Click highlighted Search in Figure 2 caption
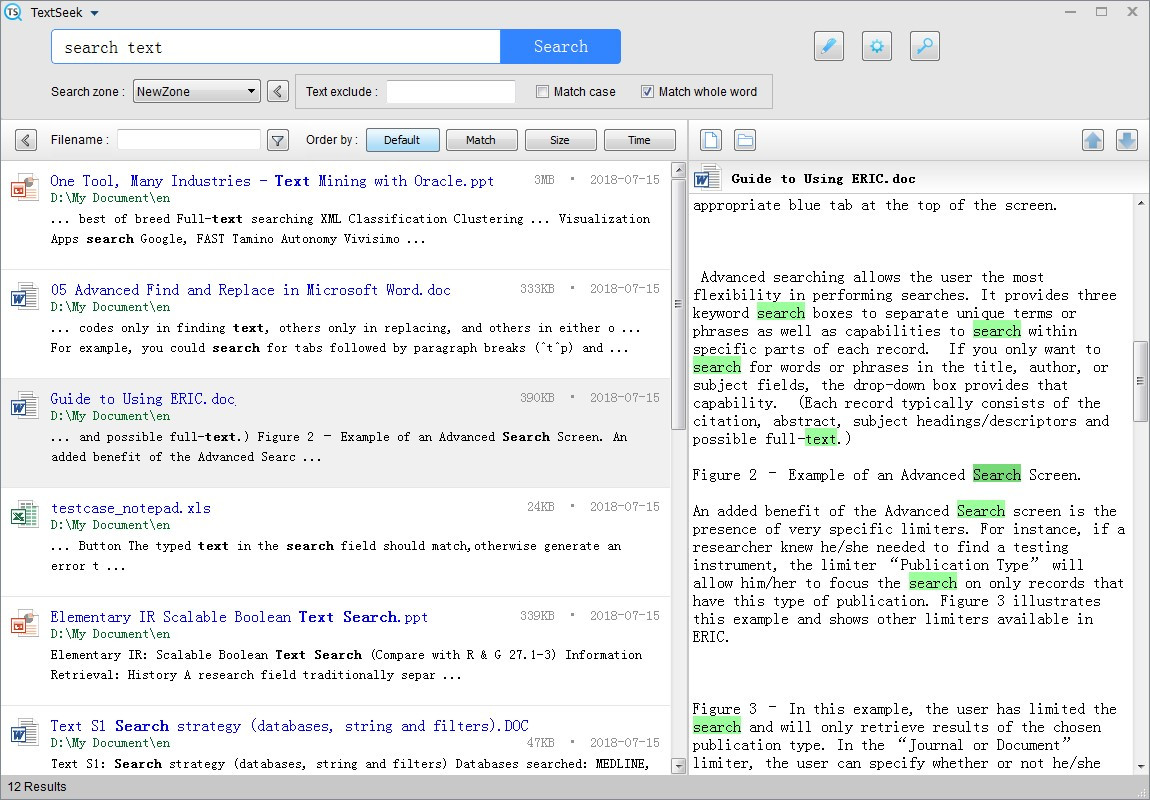Screen dimensions: 1150x800 click(x=997, y=474)
